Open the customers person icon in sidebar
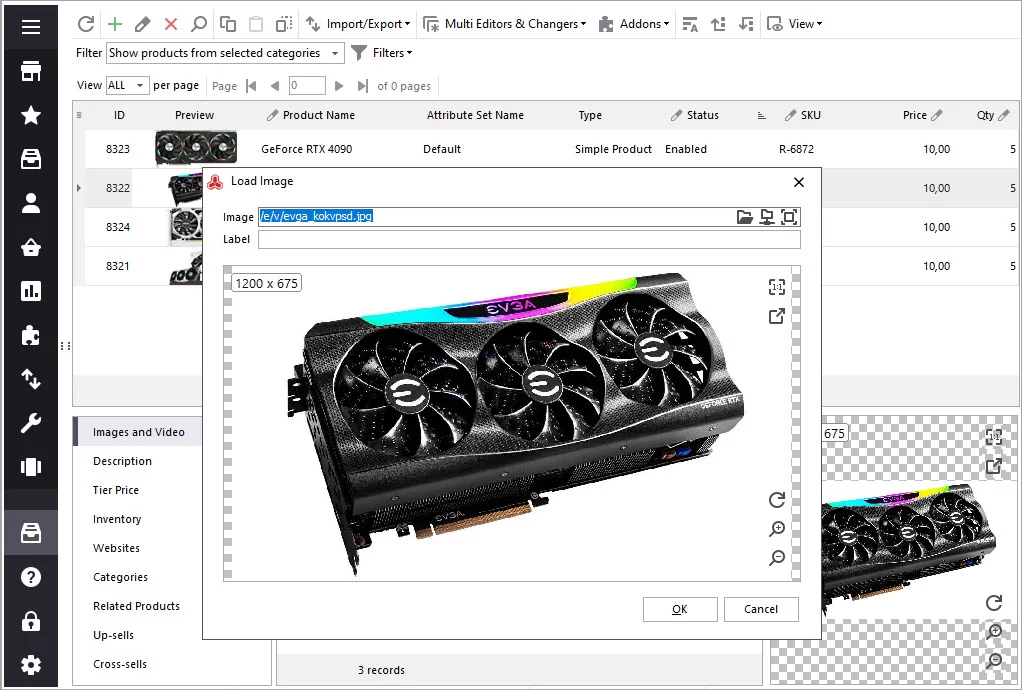 [x=31, y=203]
